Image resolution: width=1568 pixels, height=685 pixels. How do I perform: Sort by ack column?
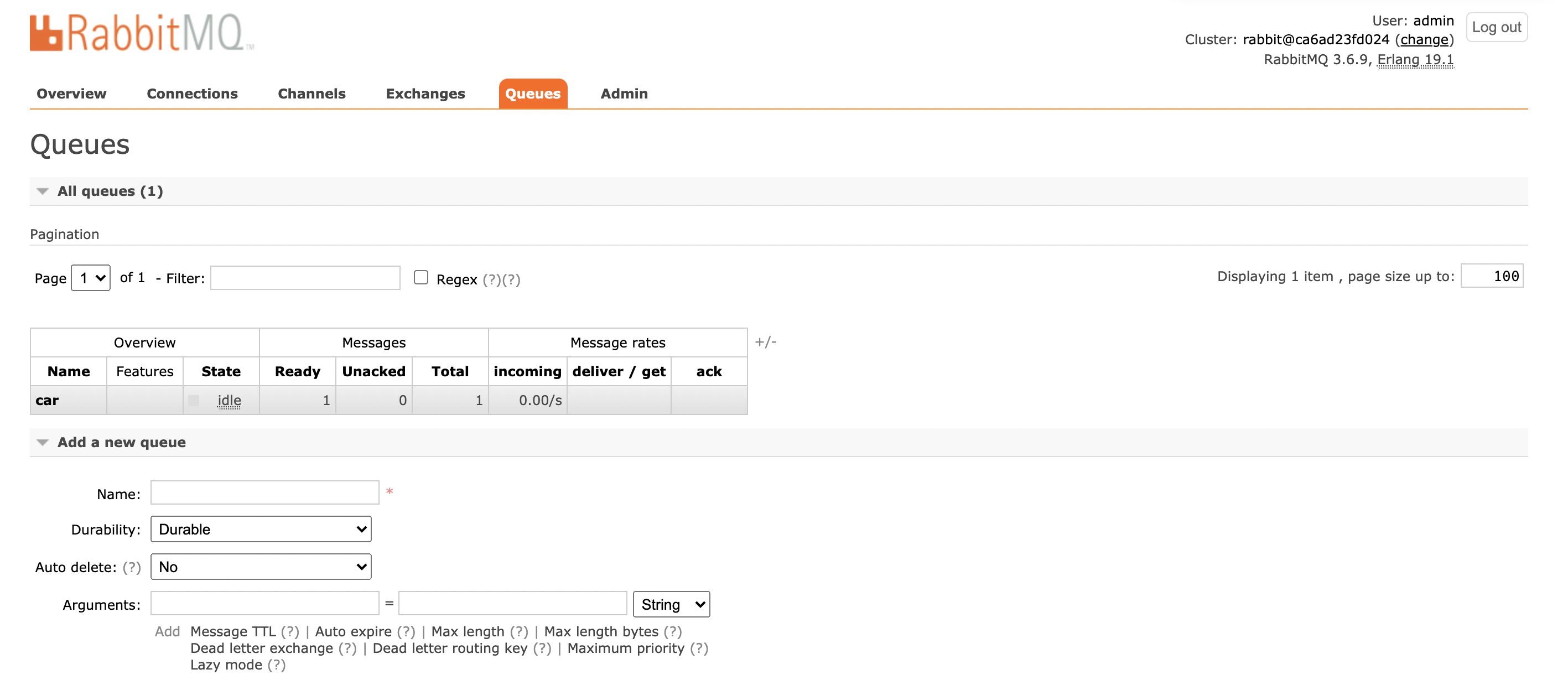click(x=709, y=371)
